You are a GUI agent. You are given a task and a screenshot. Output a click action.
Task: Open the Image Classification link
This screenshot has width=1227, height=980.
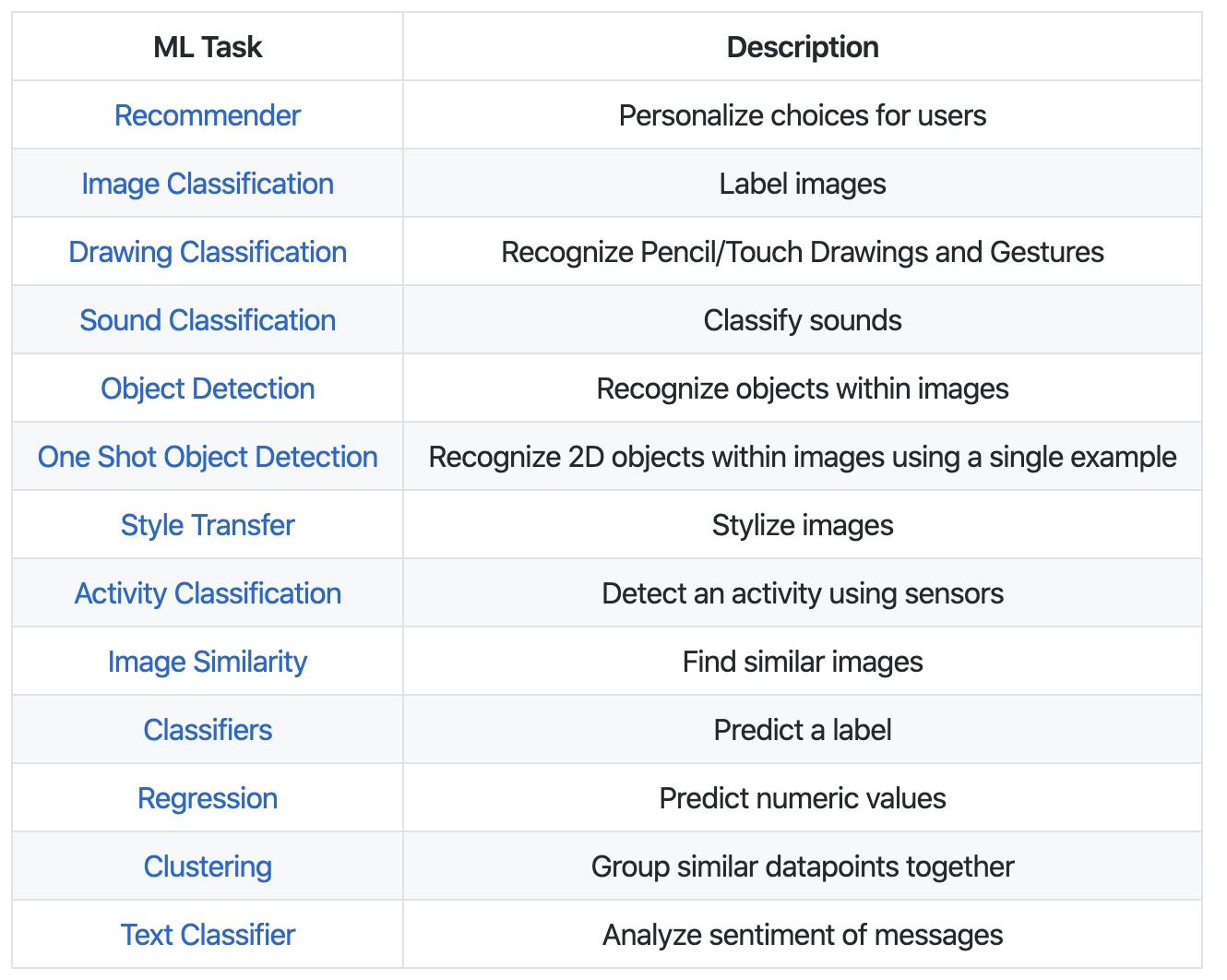[208, 184]
